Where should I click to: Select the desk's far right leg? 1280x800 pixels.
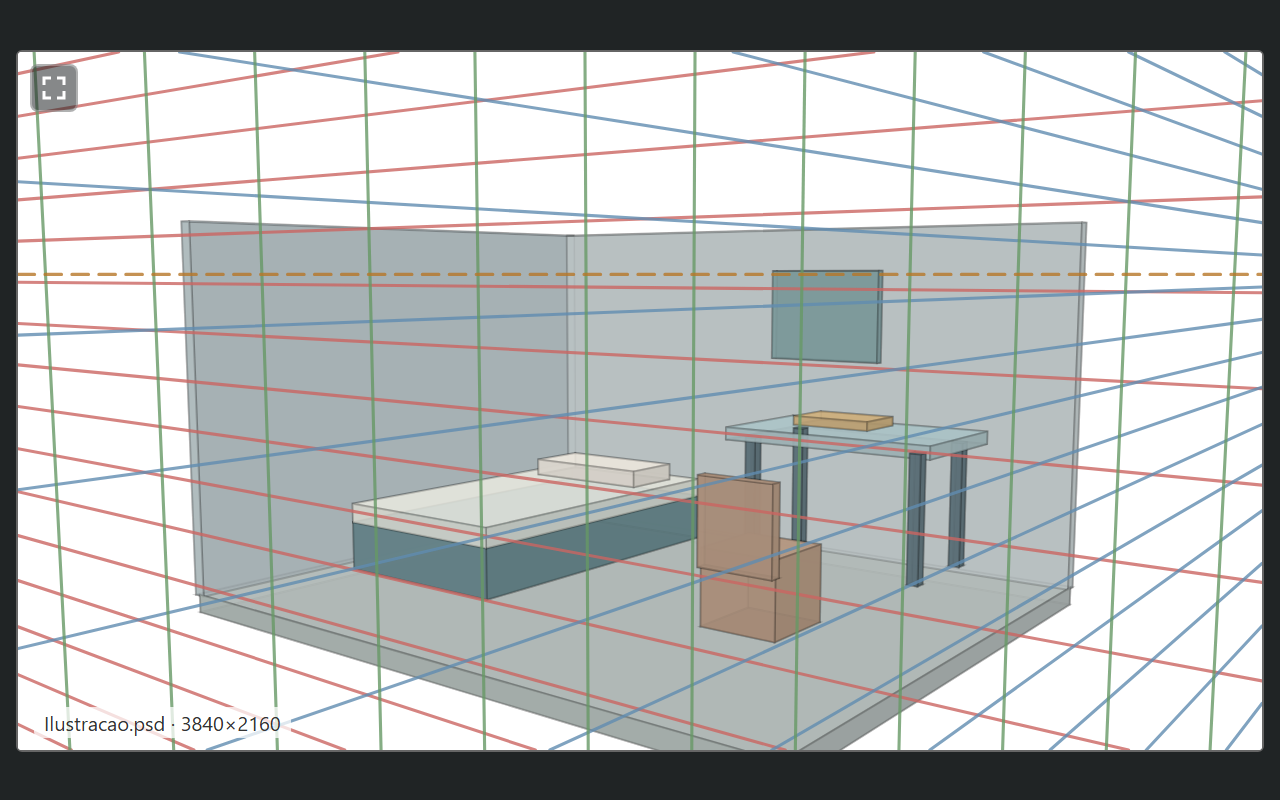[958, 510]
